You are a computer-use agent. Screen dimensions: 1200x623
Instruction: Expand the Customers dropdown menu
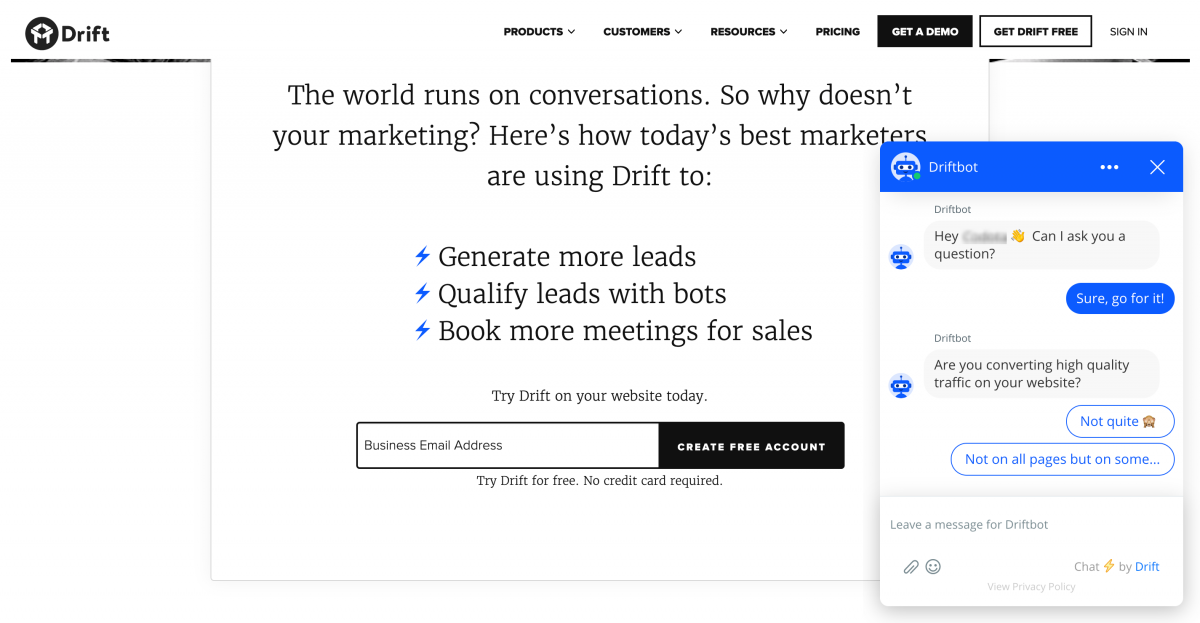[x=642, y=32]
